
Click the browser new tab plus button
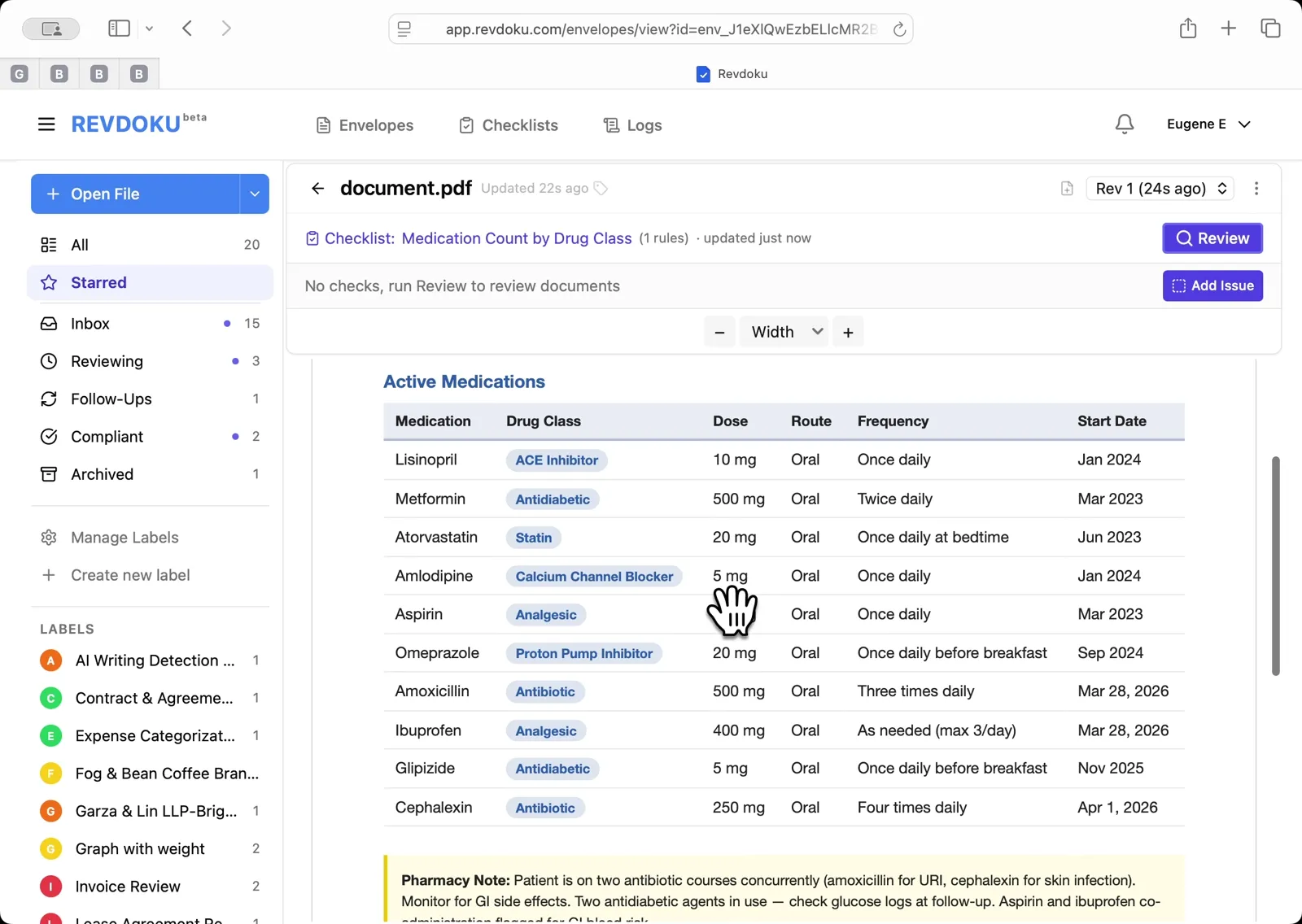tap(1228, 28)
